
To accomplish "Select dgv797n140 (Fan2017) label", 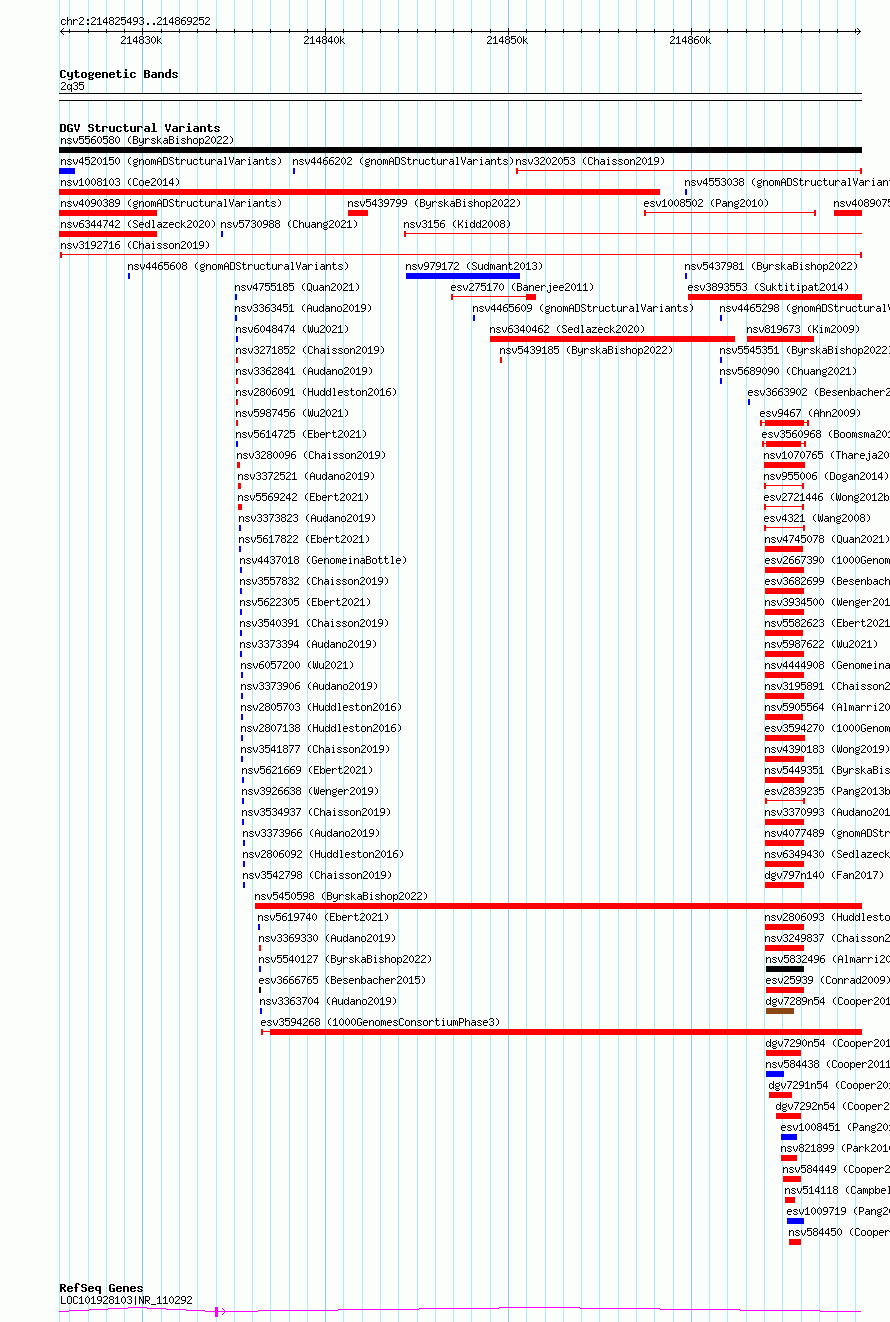I will [824, 875].
